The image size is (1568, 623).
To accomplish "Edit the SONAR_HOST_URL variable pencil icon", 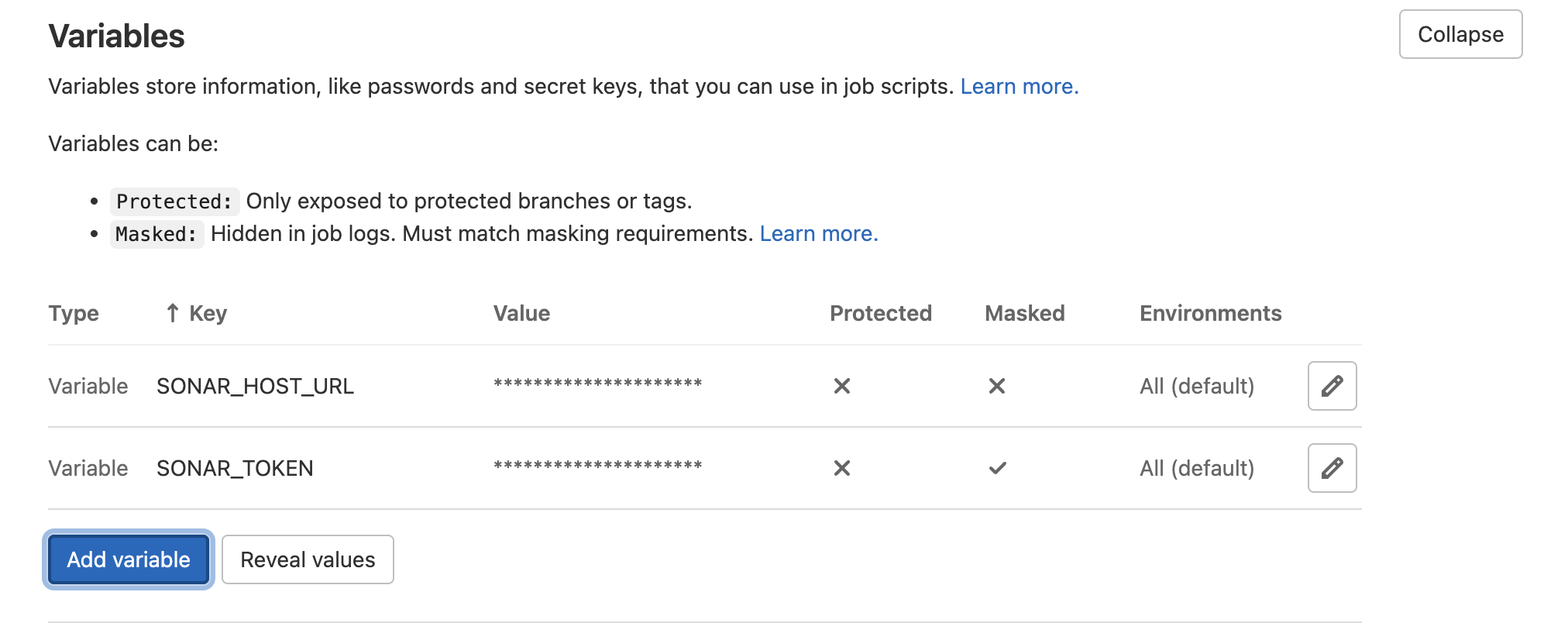I will (x=1332, y=386).
